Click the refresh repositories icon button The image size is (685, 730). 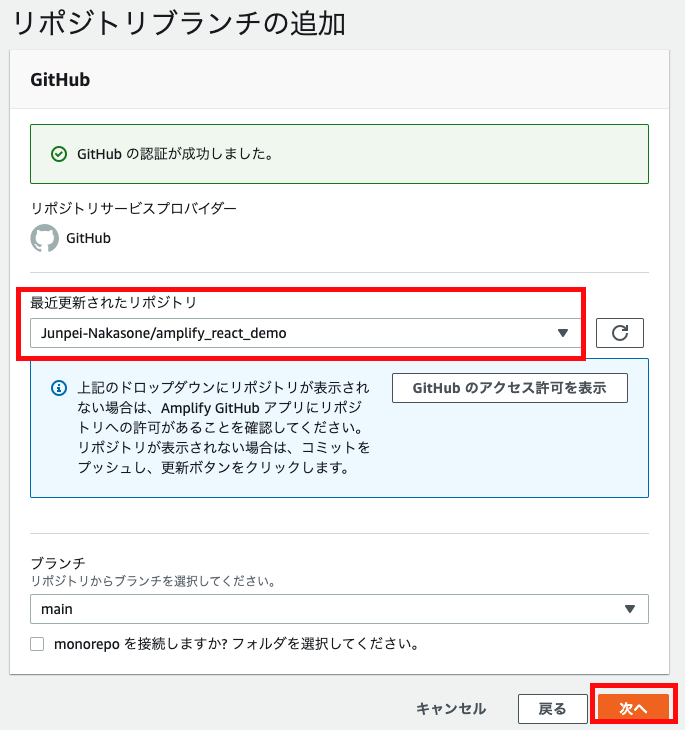(x=619, y=333)
